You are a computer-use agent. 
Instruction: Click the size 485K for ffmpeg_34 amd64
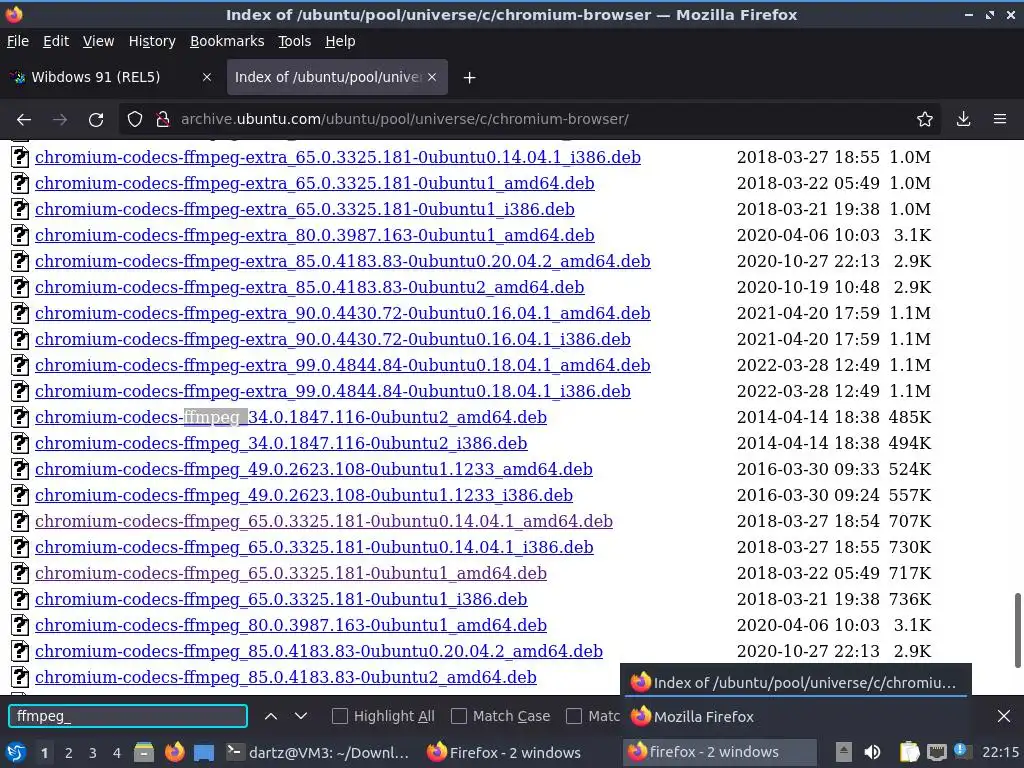(x=910, y=417)
